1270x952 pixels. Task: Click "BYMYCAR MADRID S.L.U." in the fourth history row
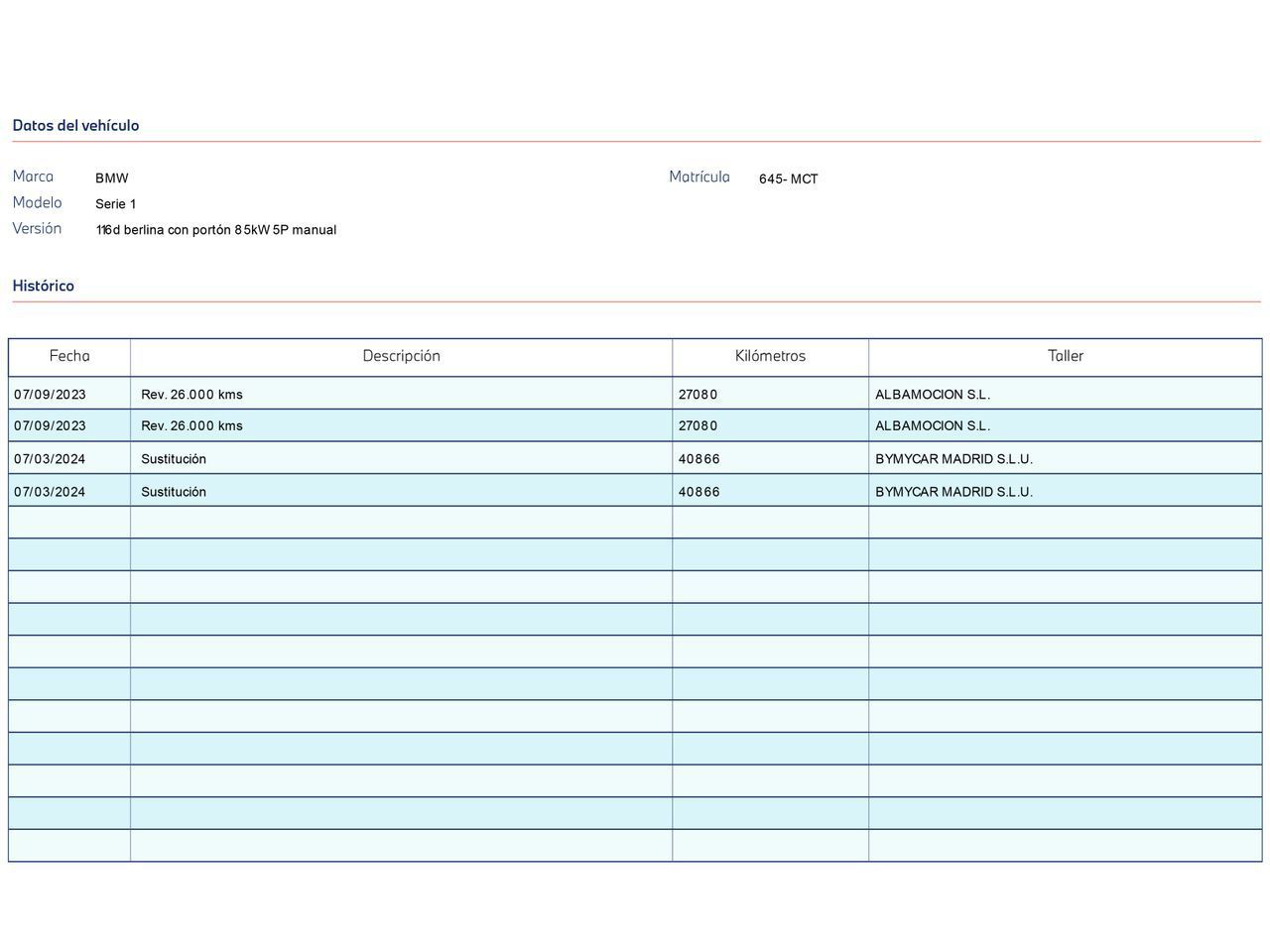click(x=954, y=492)
